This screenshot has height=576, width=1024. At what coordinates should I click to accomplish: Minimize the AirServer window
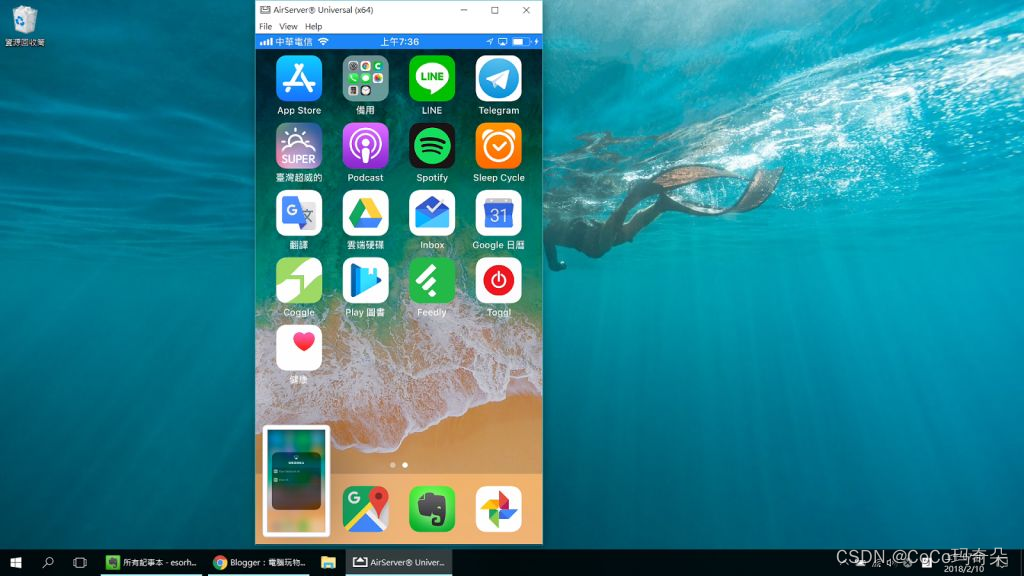[x=464, y=10]
